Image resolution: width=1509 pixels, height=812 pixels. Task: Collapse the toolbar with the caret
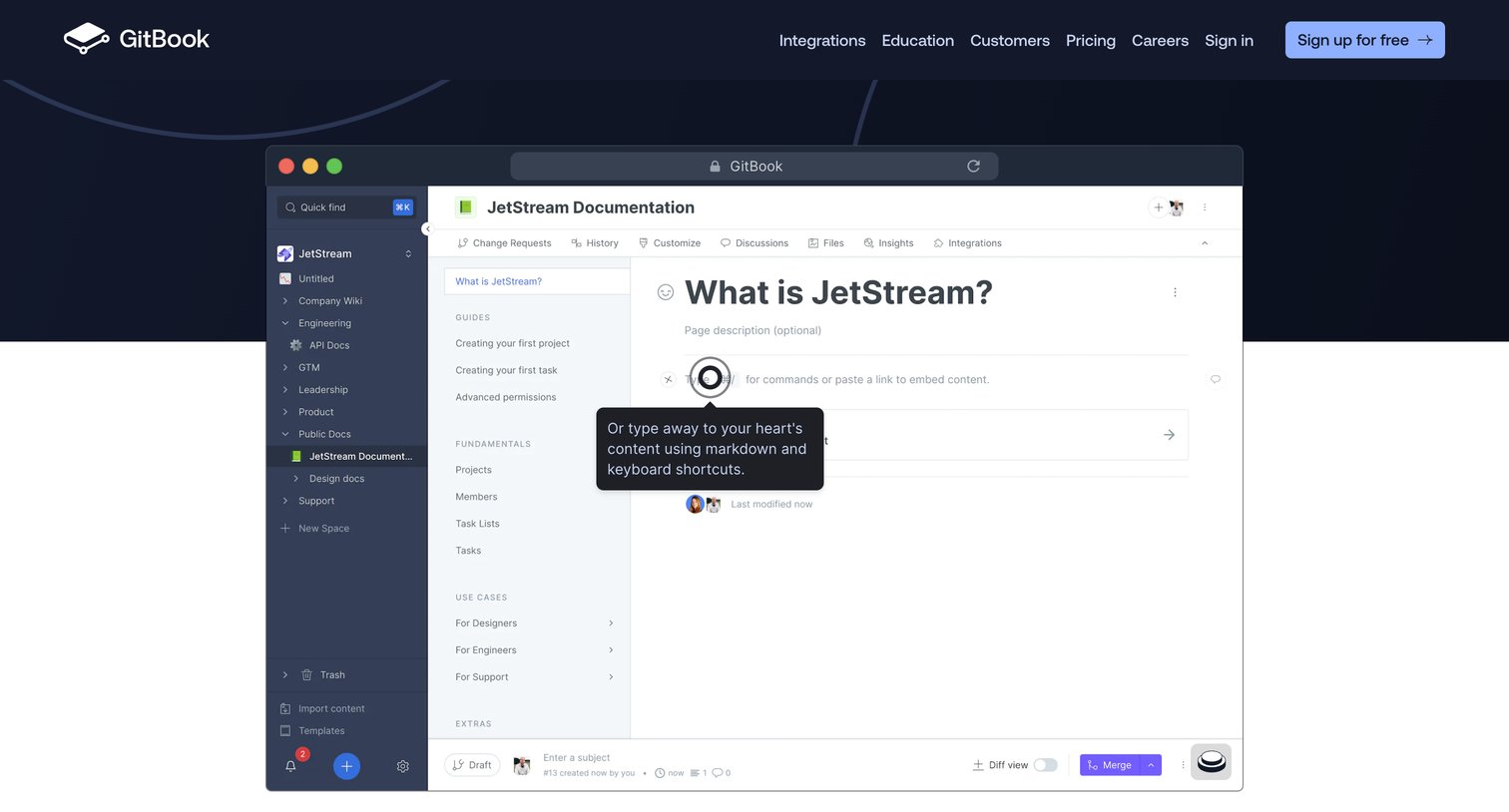[1205, 243]
